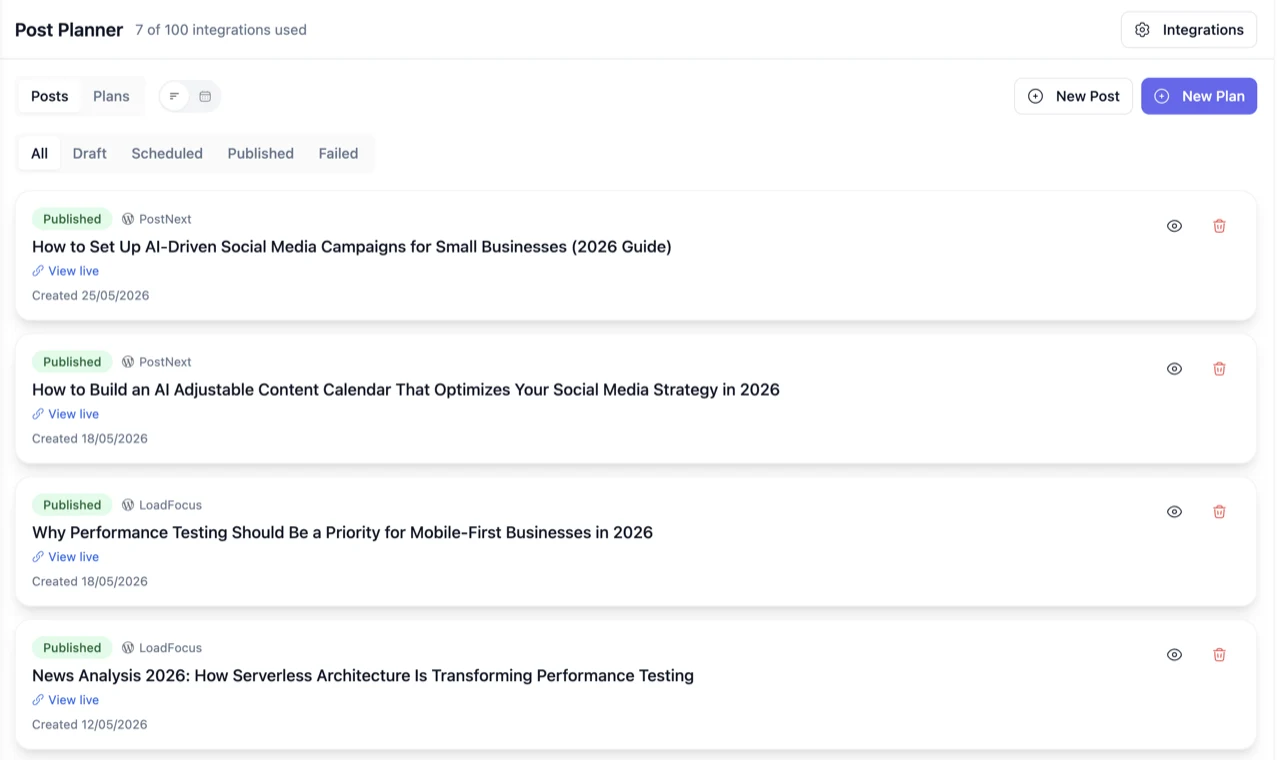Delete the Performance Testing Mobile-First post

[1219, 512]
